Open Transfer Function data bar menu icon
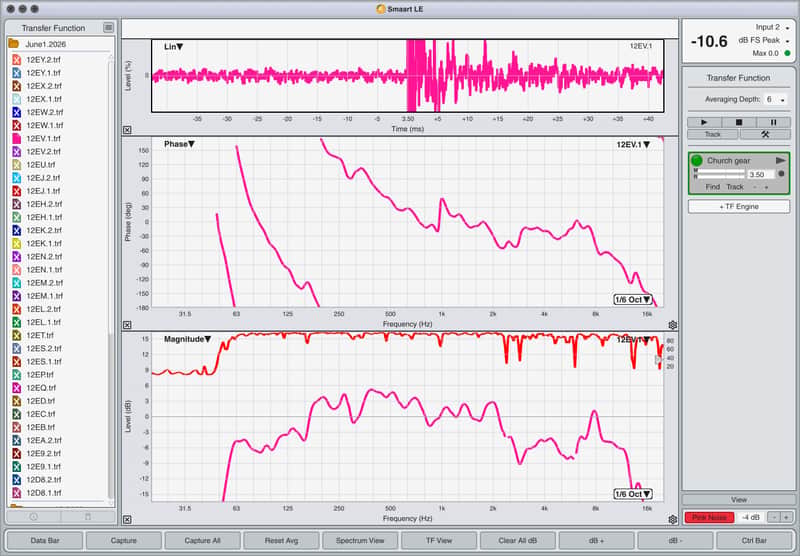 [x=108, y=28]
